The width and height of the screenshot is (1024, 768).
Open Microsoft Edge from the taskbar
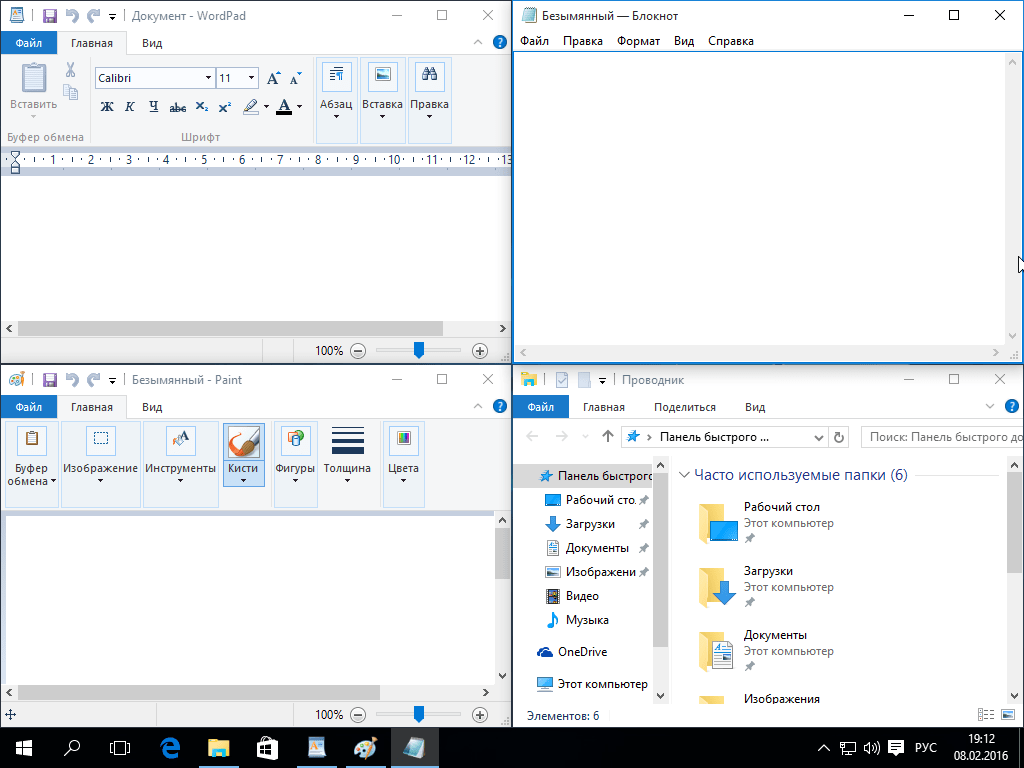[x=170, y=747]
